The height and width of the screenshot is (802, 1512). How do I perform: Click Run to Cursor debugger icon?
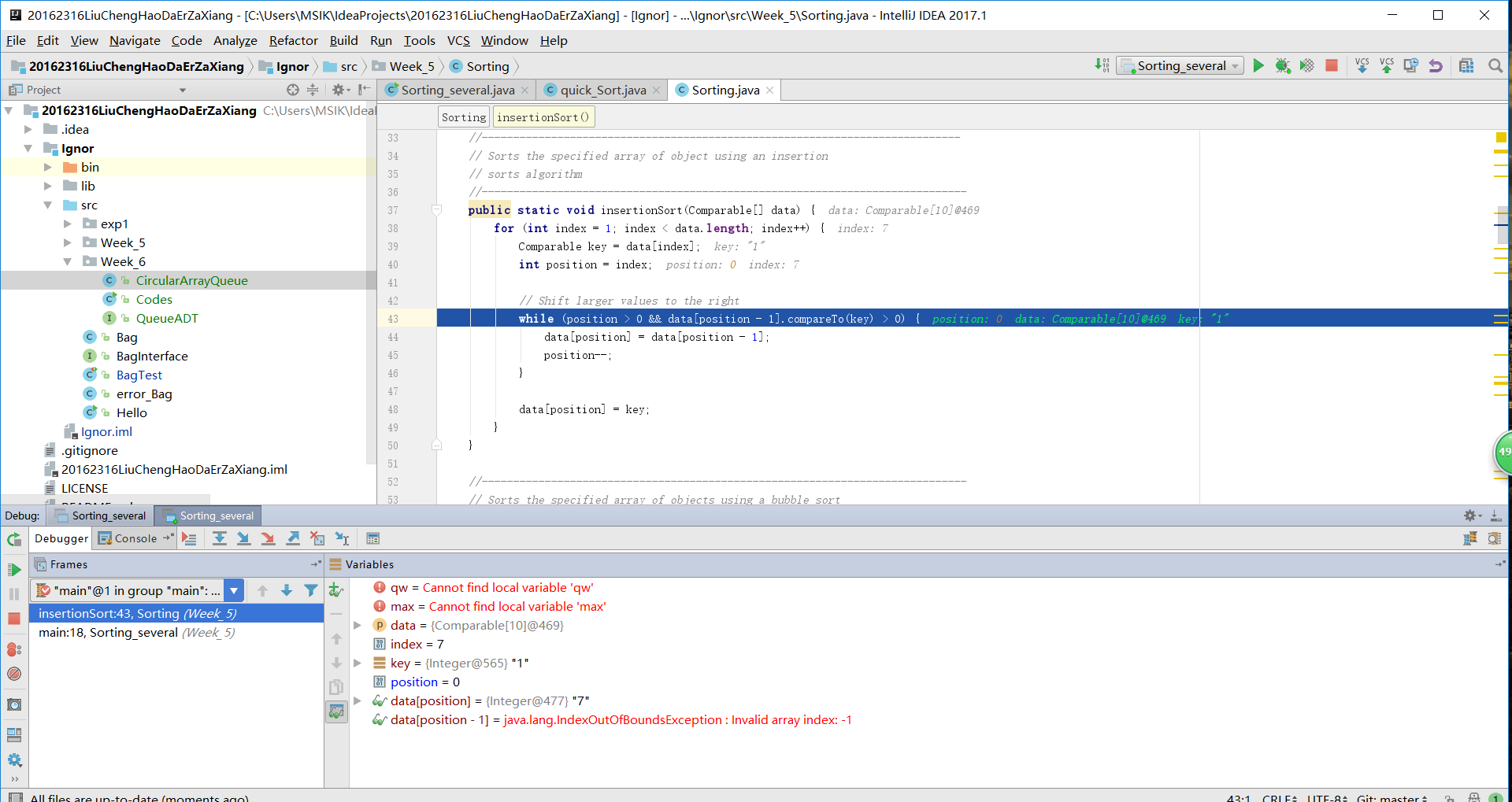click(342, 538)
